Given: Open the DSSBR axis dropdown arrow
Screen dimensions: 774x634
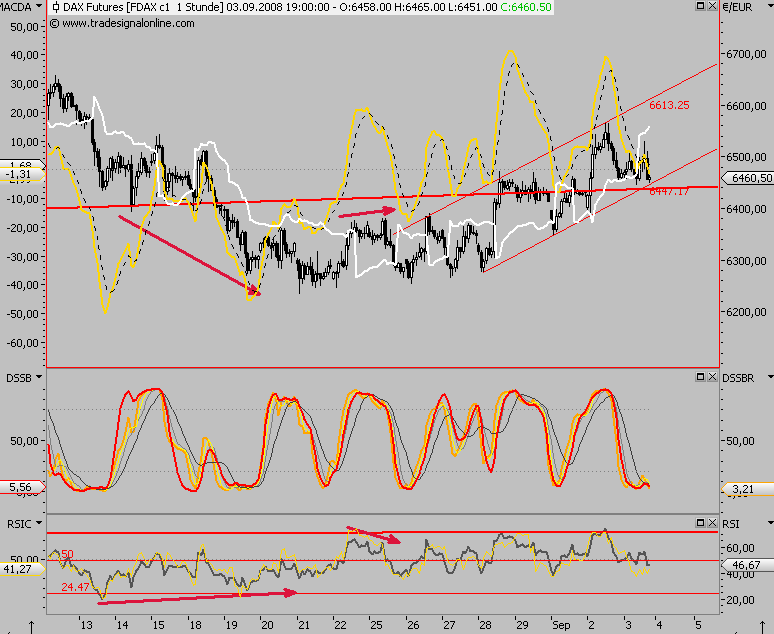Looking at the screenshot, I should [x=770, y=377].
